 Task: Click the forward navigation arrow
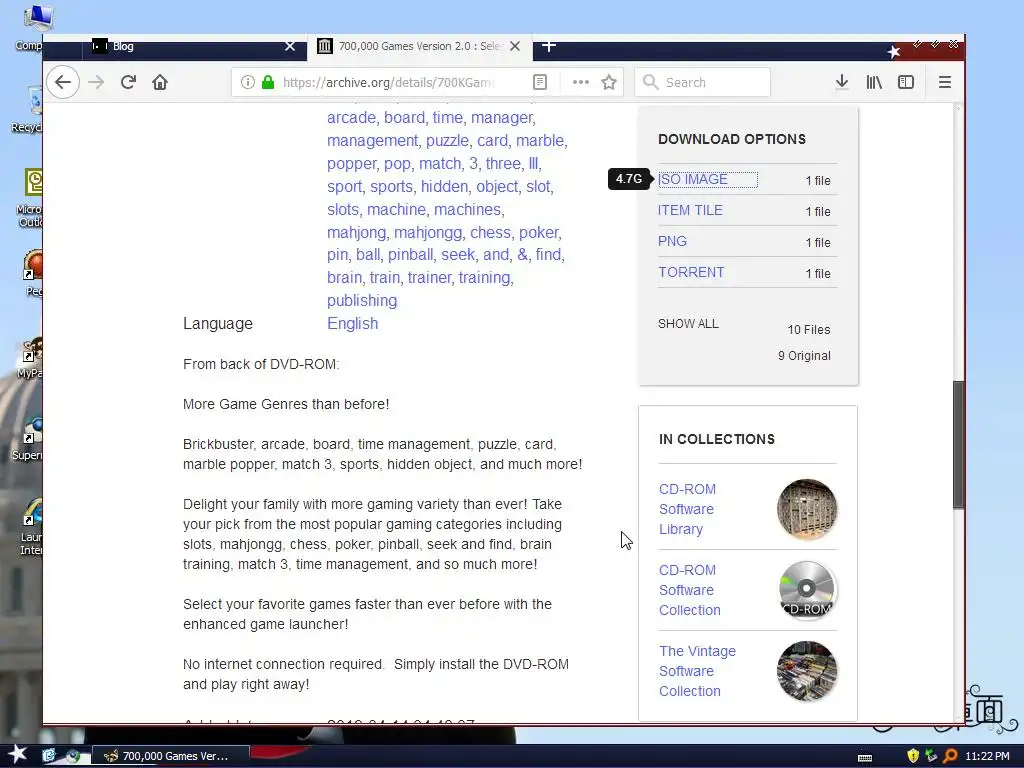[x=96, y=82]
